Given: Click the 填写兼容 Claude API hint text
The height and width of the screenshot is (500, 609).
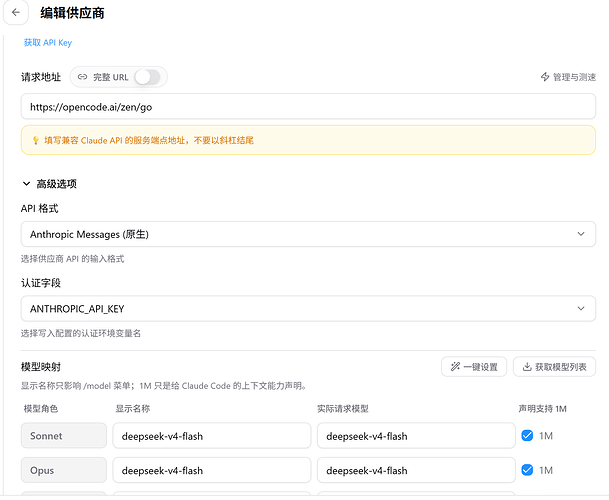Looking at the screenshot, I should pyautogui.click(x=149, y=140).
